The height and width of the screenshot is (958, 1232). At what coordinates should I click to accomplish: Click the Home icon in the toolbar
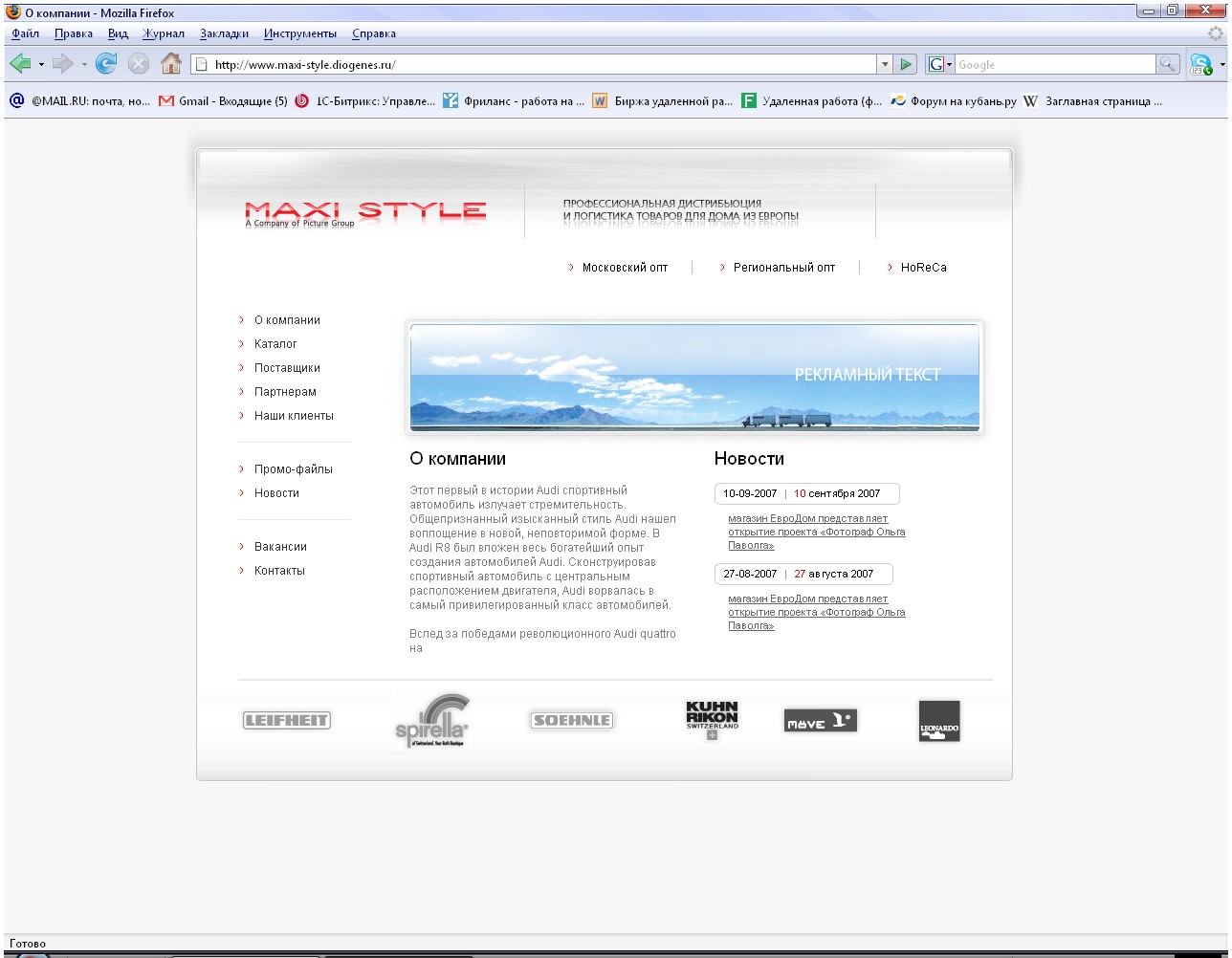(171, 64)
